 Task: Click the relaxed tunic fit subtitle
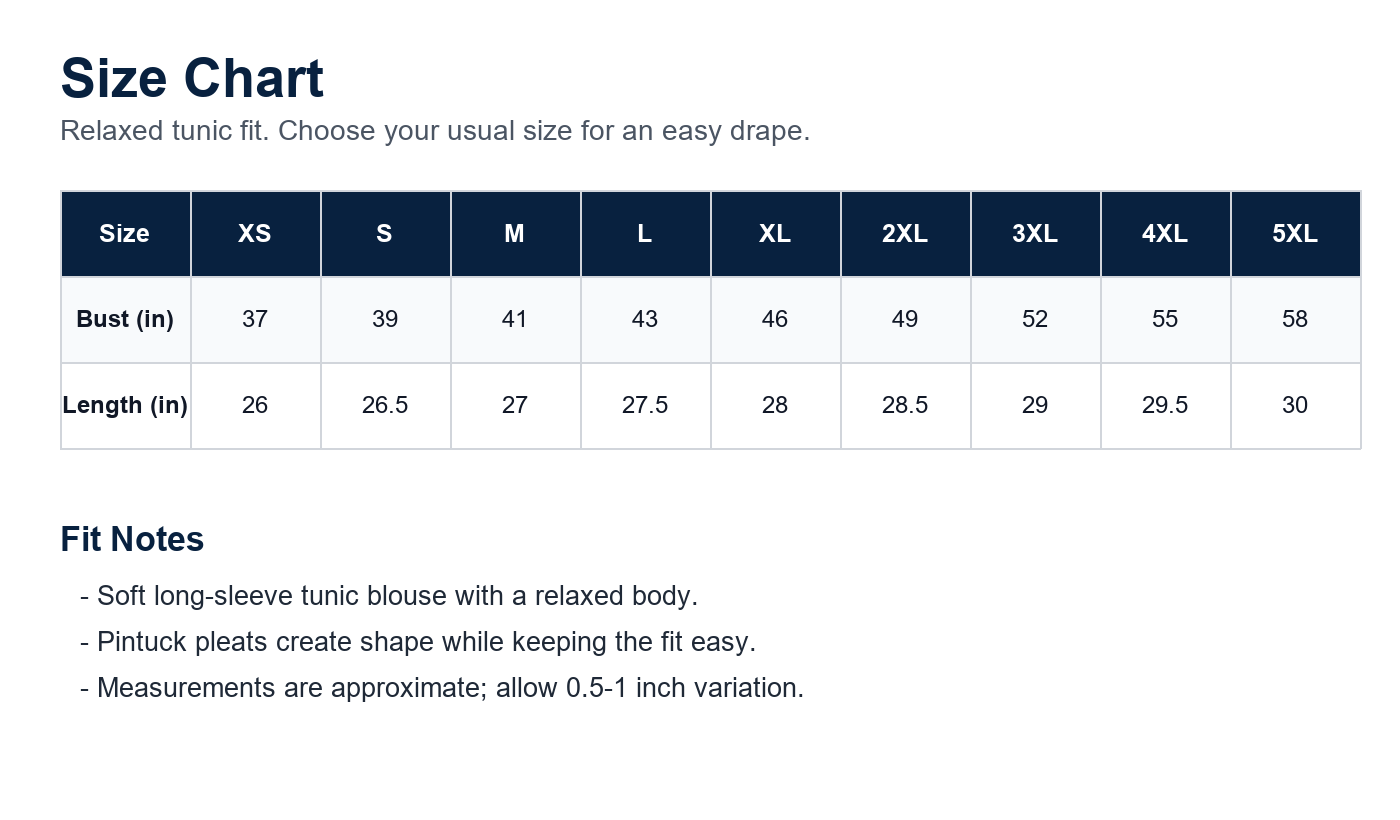[435, 131]
